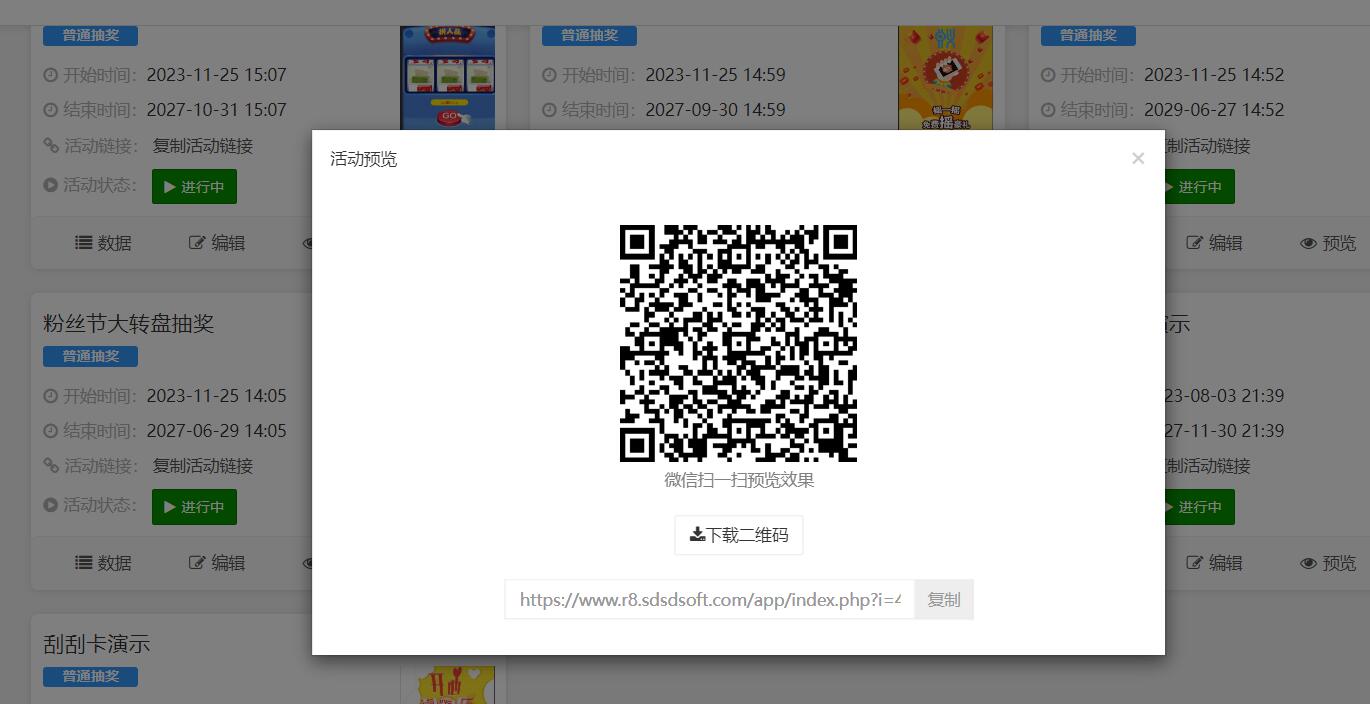Click the 活动预览 dialog title
This screenshot has width=1370, height=704.
(x=364, y=159)
